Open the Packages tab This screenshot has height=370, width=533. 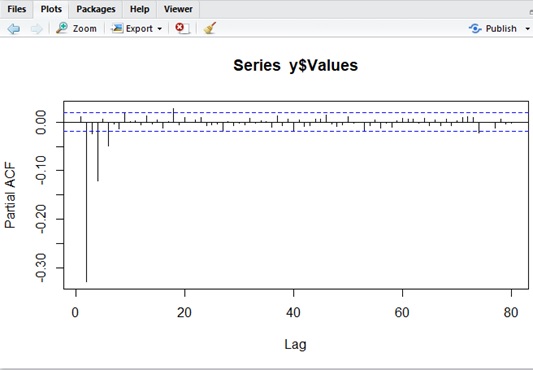96,9
